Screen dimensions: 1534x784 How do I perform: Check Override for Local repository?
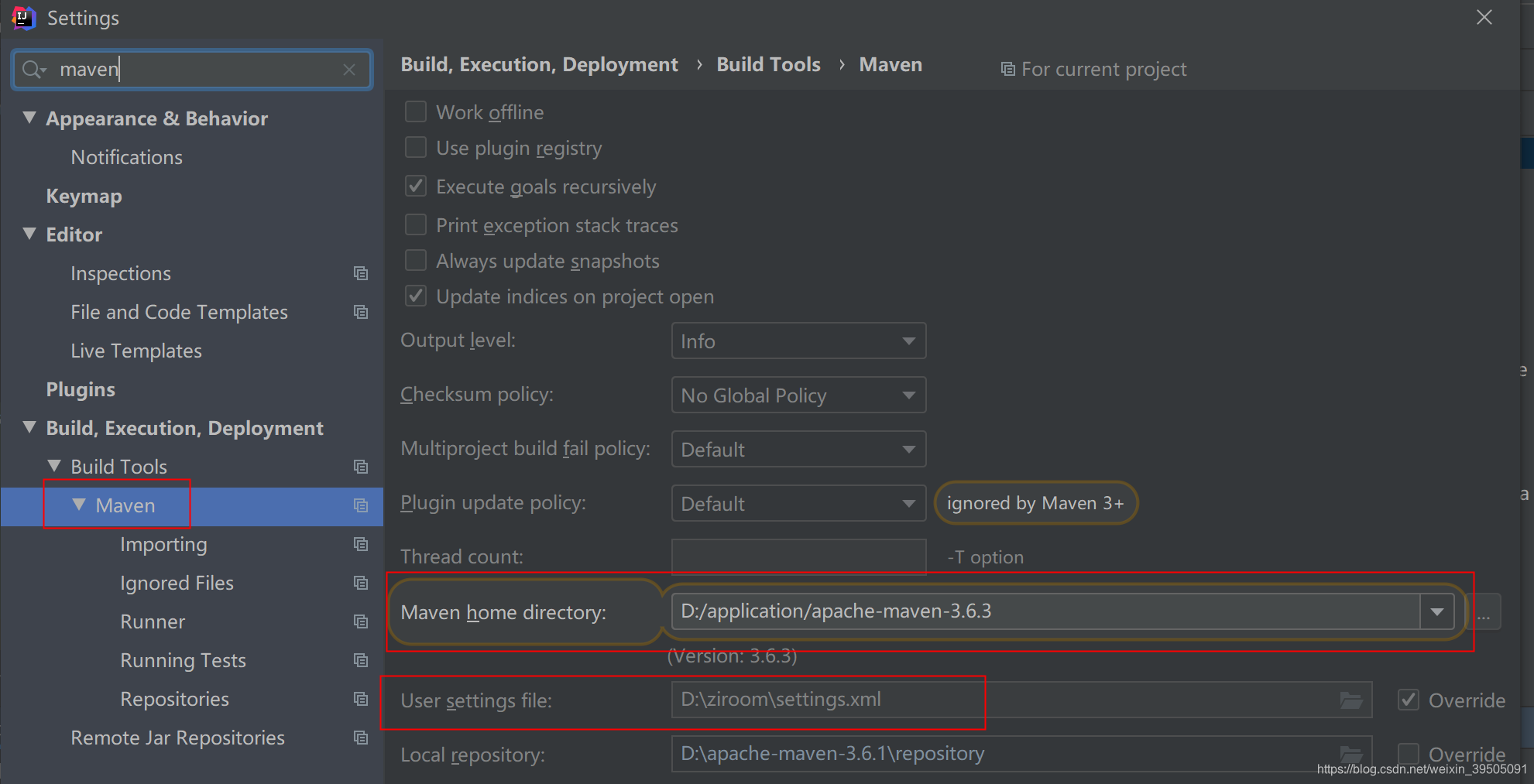1409,754
